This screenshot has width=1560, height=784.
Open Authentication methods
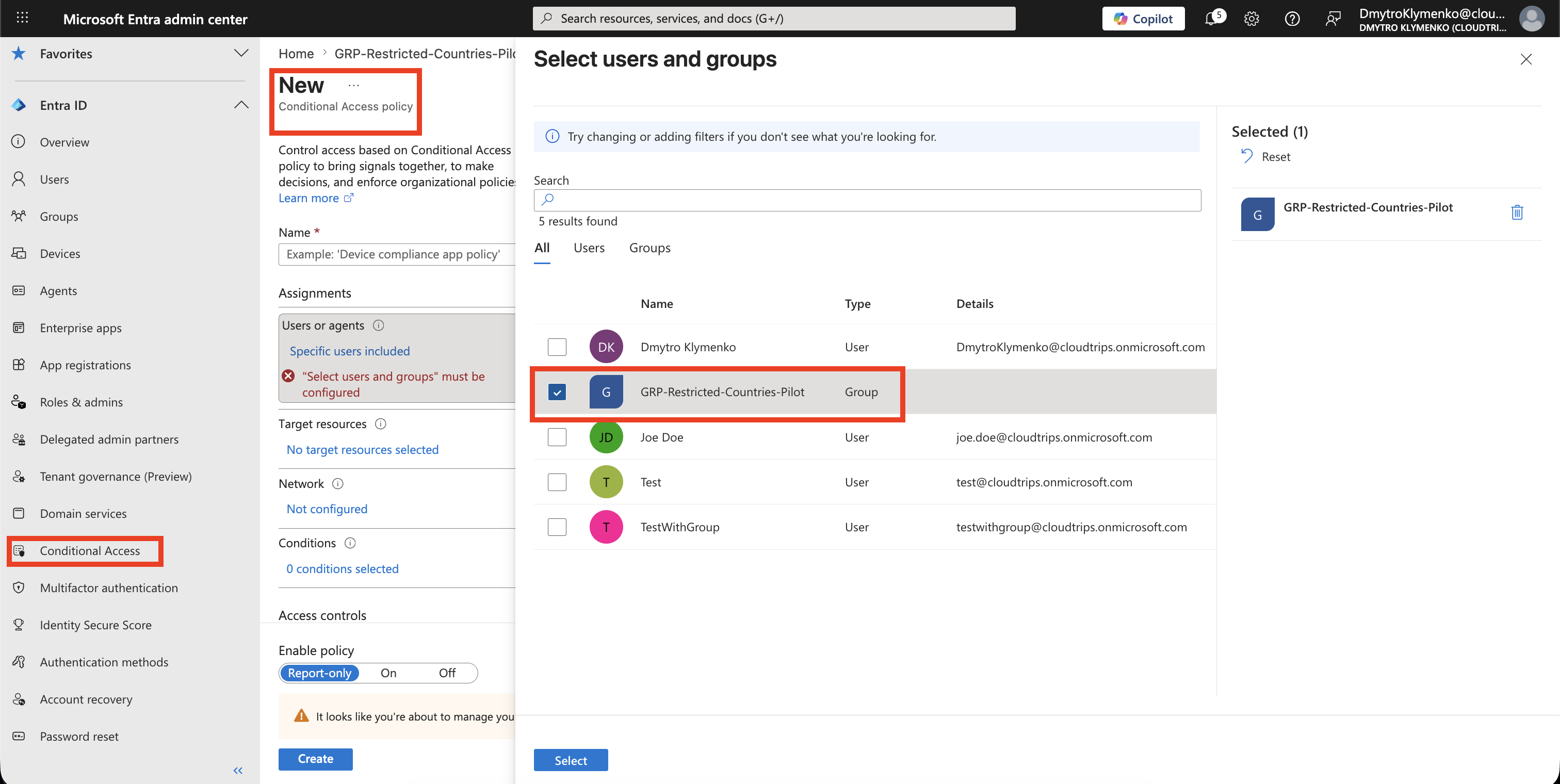click(104, 662)
